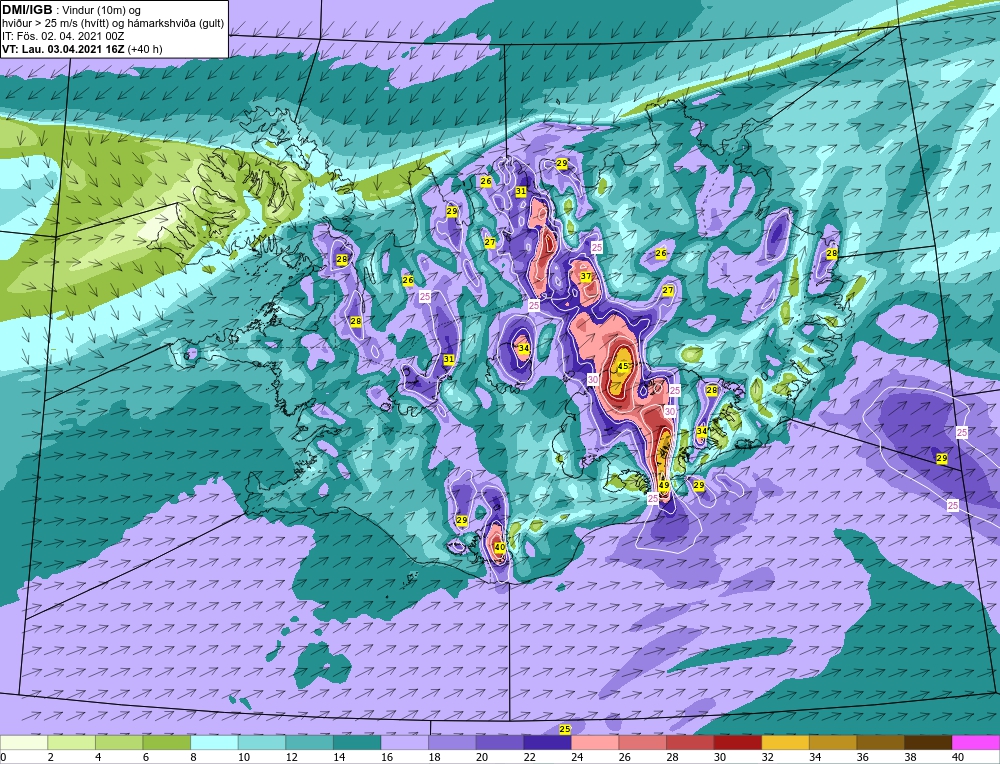Click the legend tick number '40'
The image size is (1000, 764).
[957, 757]
